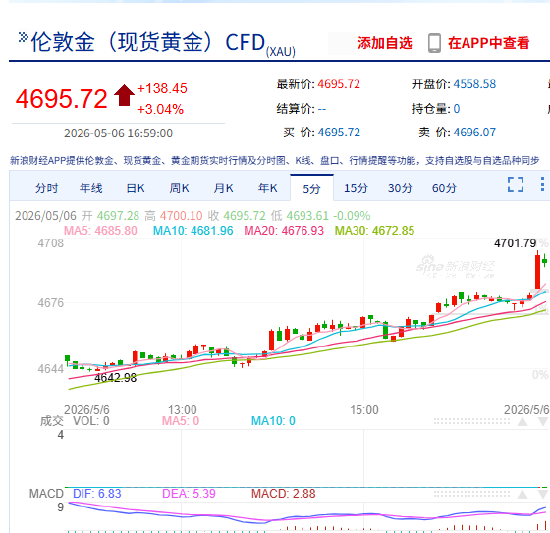Open the 月K chart tab
The image size is (550, 533).
tap(223, 188)
